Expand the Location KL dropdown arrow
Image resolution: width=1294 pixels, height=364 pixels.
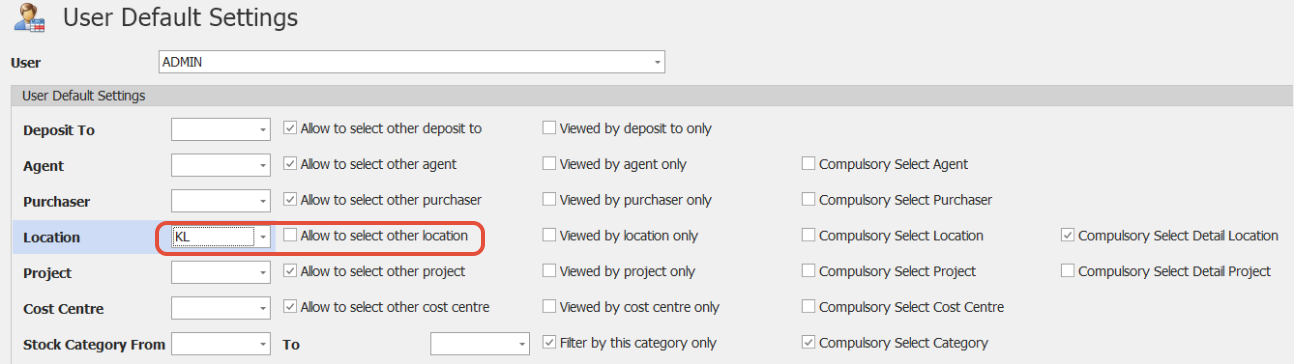pos(263,237)
